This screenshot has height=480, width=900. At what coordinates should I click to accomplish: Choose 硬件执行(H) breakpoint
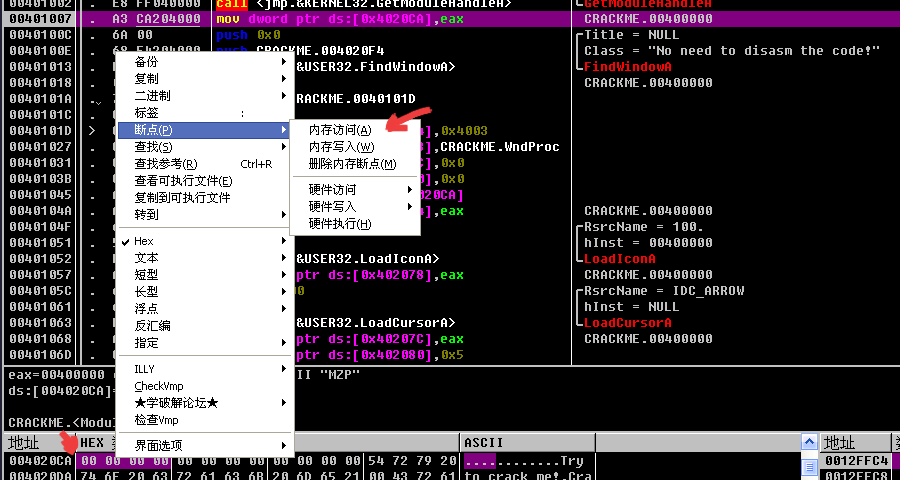click(x=354, y=224)
